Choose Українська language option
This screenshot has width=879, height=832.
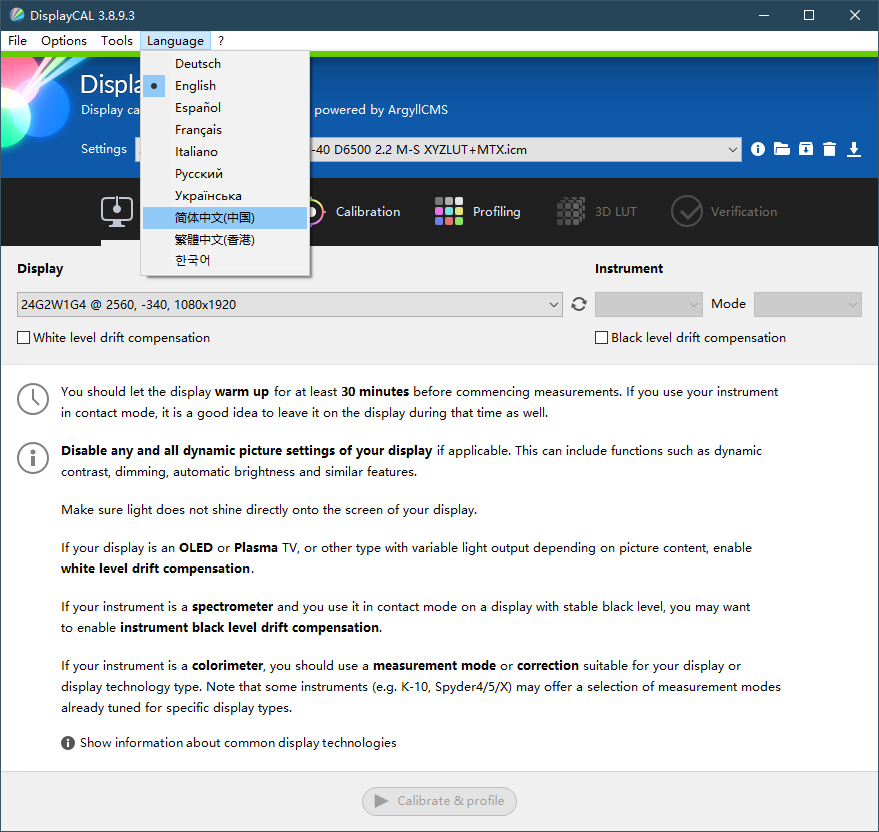click(225, 196)
